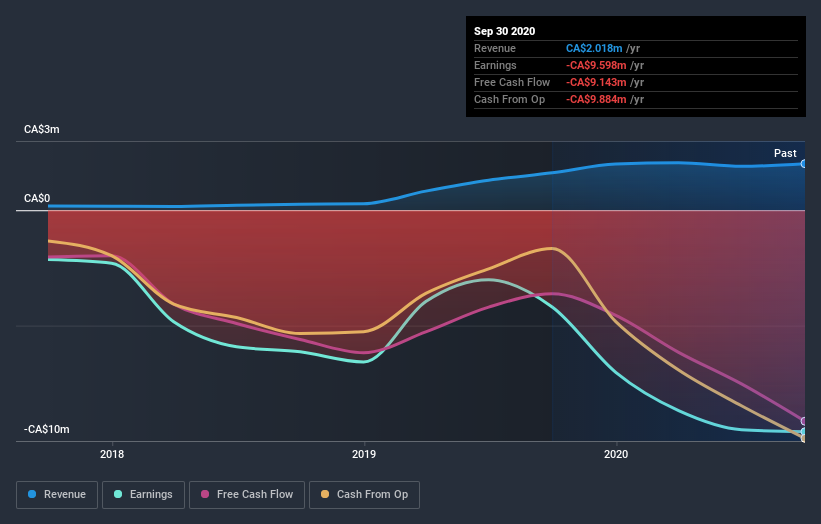Toggle the Revenue legend button

(57, 495)
